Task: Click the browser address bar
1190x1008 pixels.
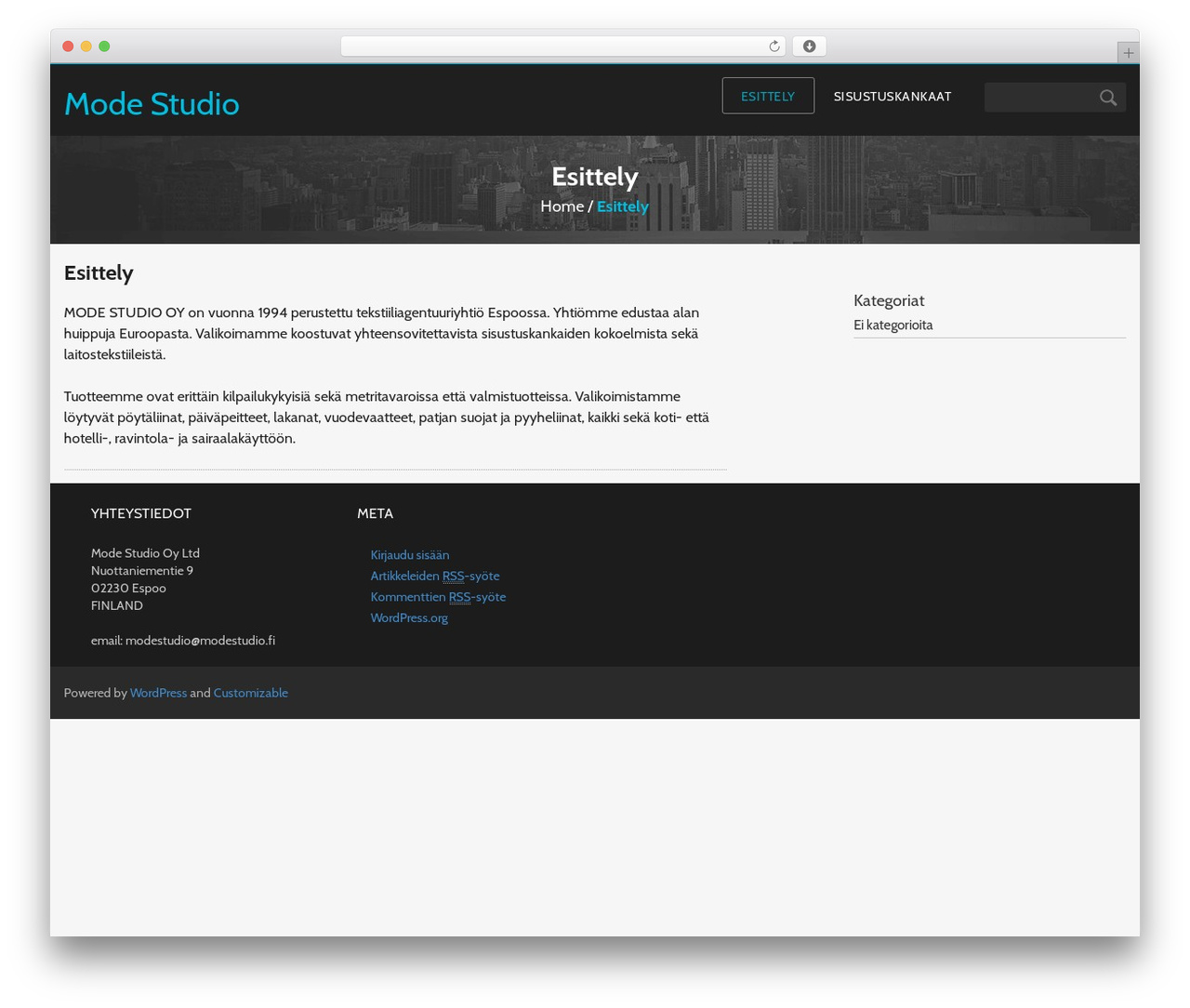Action: (563, 46)
